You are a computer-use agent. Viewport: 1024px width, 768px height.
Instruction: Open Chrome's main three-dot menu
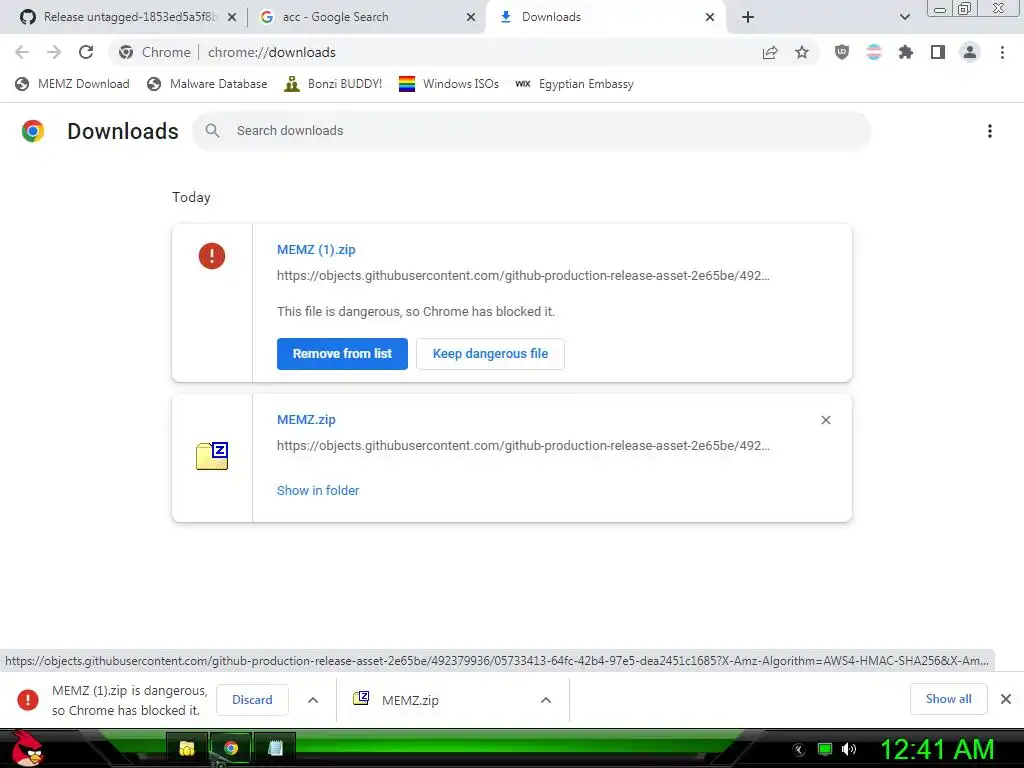point(1002,52)
